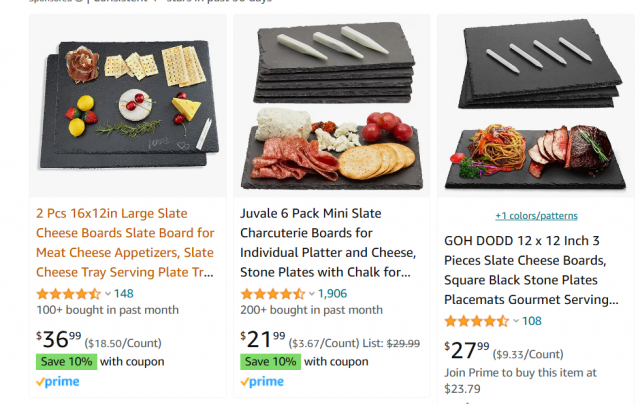This screenshot has width=640, height=404.
Task: Expand rating chevron next to 148 reviews
Action: click(108, 294)
